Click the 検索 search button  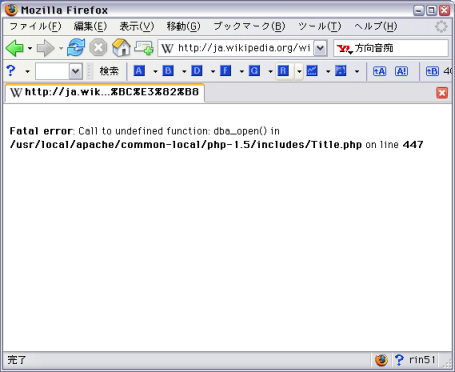[x=109, y=71]
